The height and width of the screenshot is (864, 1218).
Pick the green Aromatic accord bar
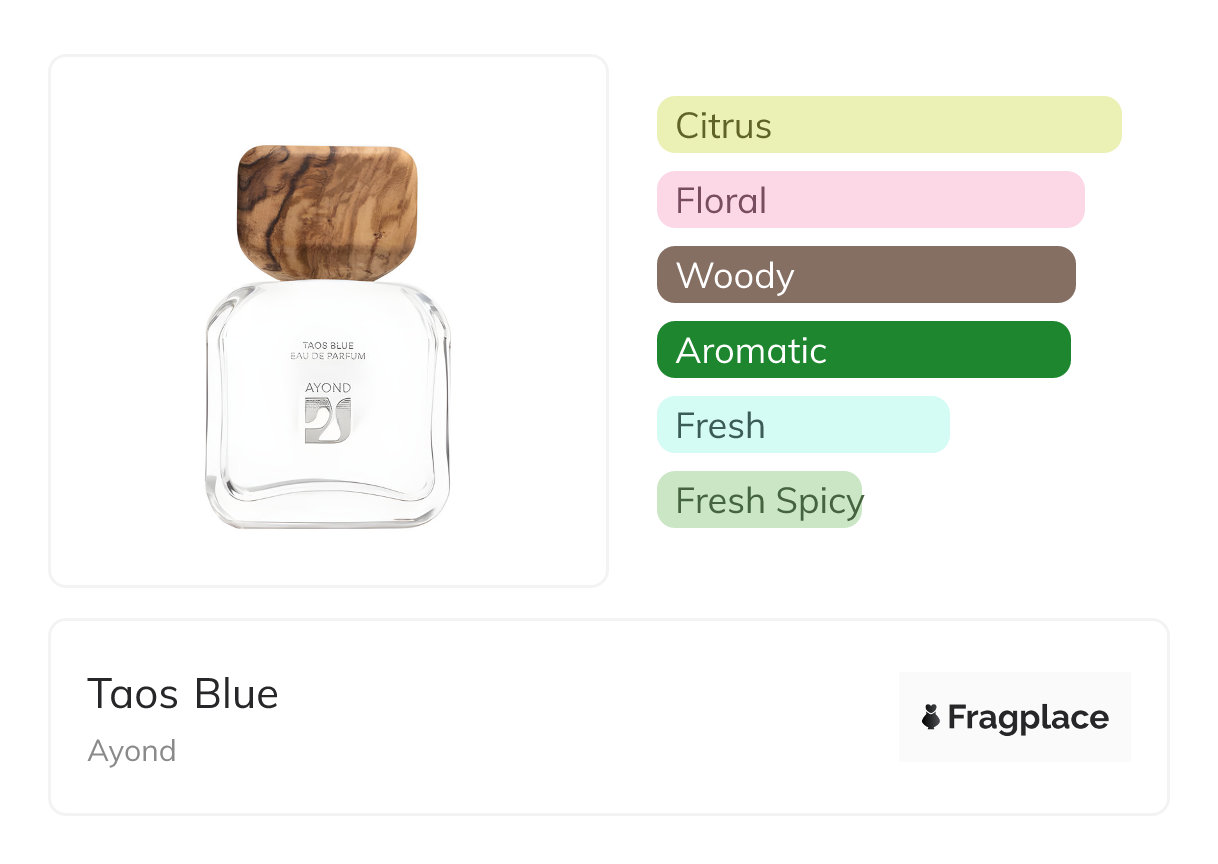pyautogui.click(x=863, y=350)
